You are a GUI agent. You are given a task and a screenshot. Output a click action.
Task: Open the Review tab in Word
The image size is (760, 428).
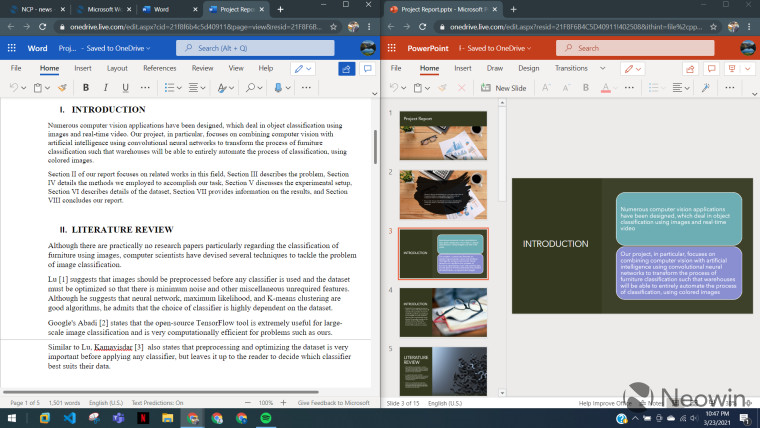202,68
